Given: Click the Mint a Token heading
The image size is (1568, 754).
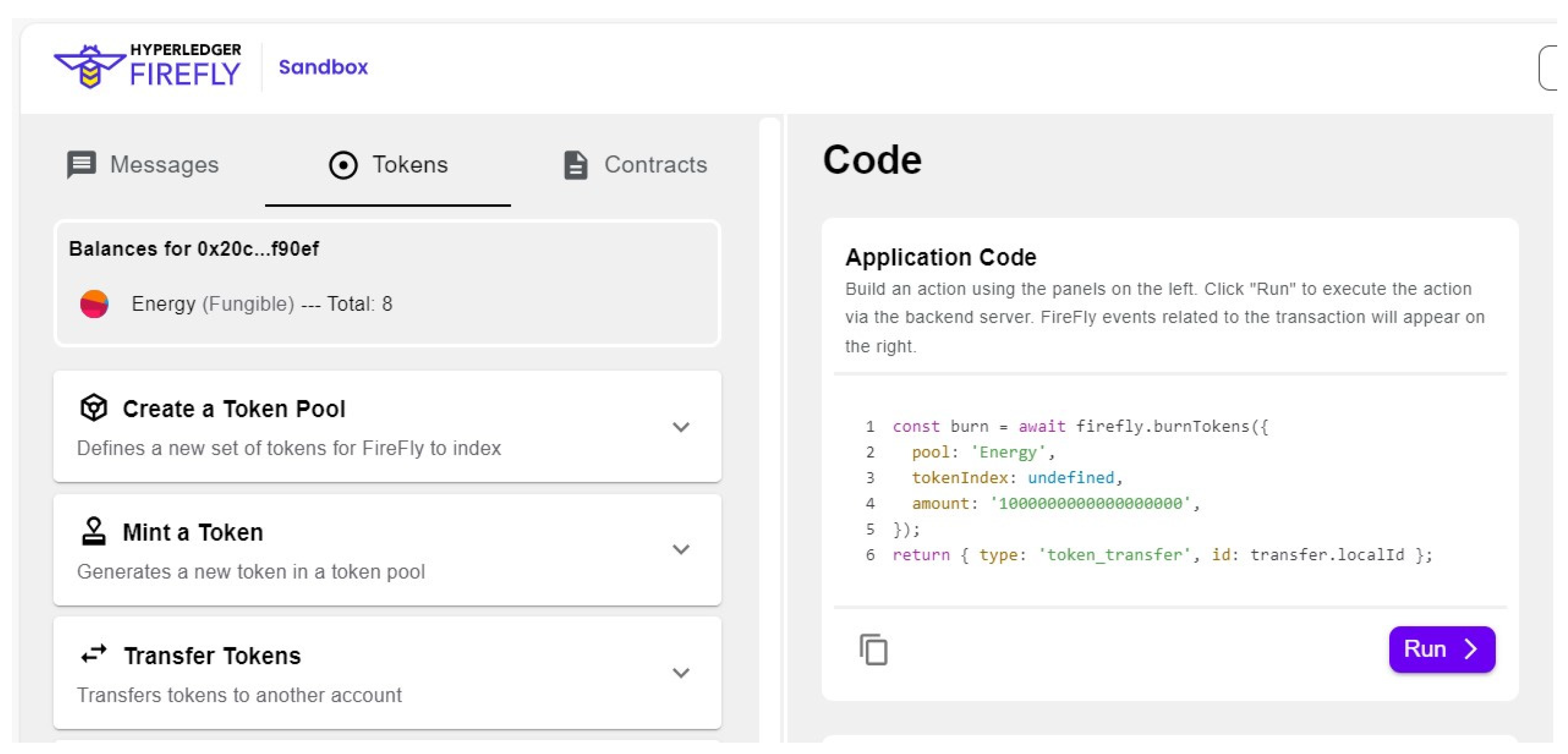Looking at the screenshot, I should [x=193, y=533].
